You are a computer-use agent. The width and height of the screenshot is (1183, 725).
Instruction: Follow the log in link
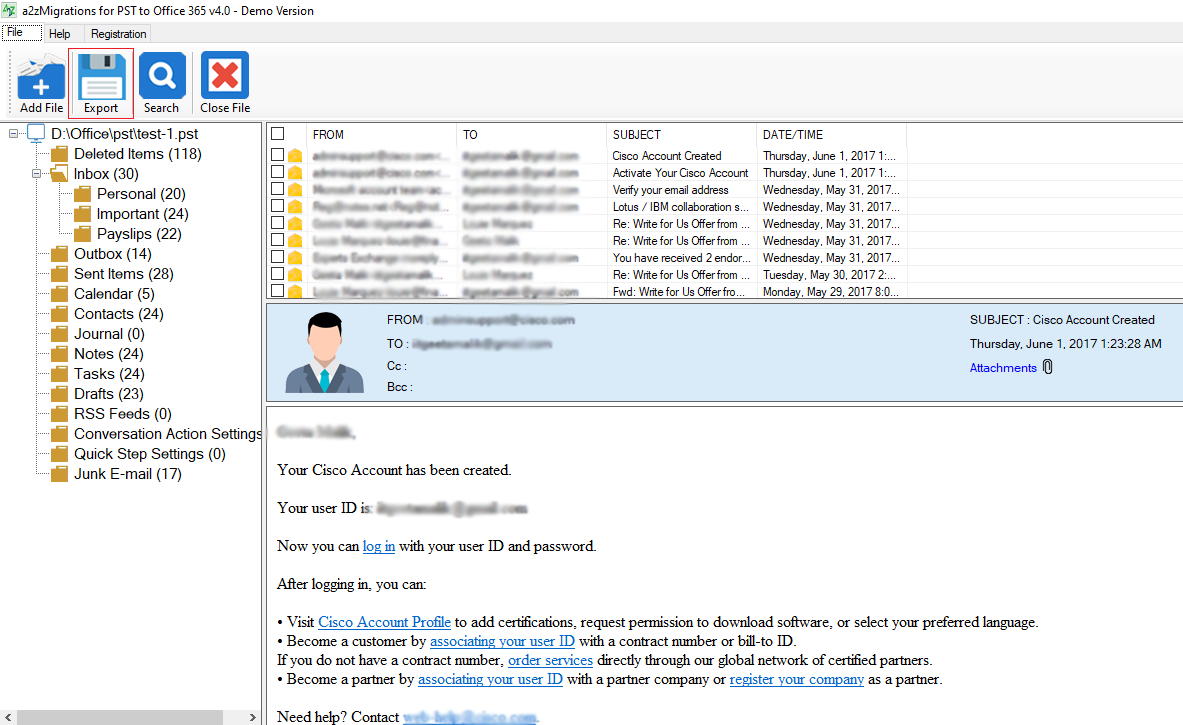point(379,546)
